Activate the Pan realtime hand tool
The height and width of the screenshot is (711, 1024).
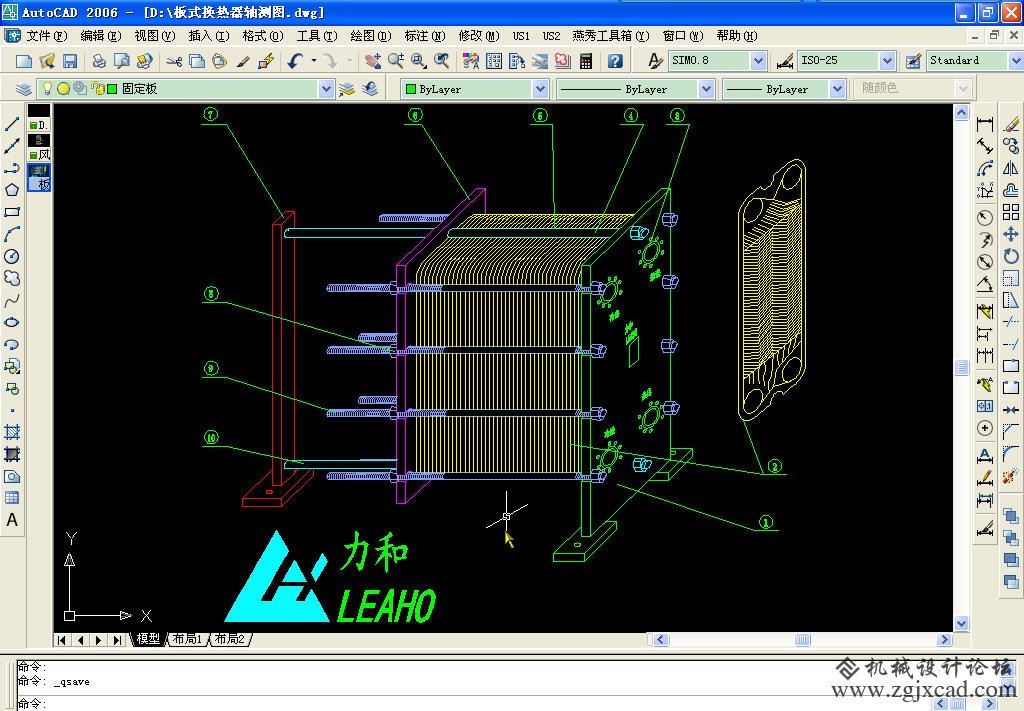373,61
